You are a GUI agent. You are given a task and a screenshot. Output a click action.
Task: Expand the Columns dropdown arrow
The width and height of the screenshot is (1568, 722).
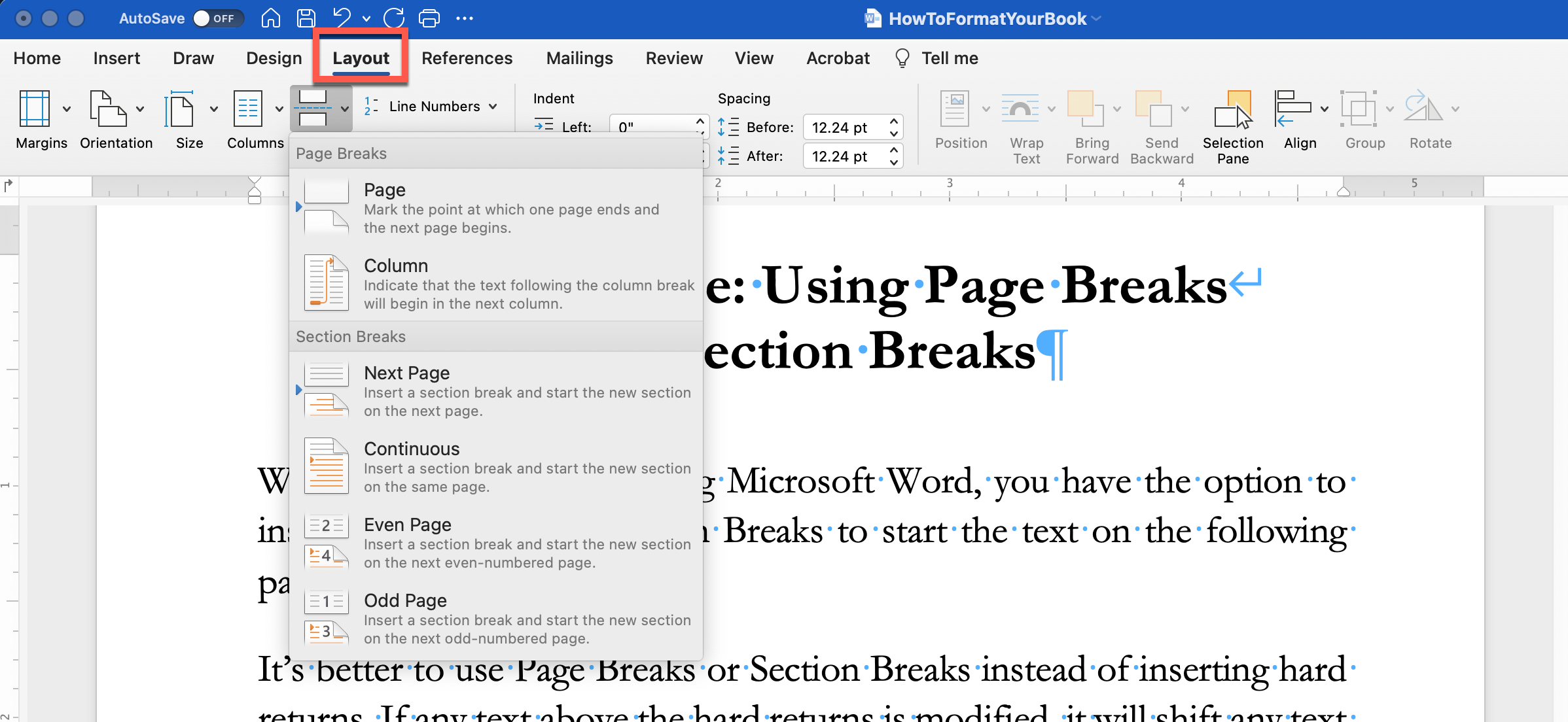279,109
